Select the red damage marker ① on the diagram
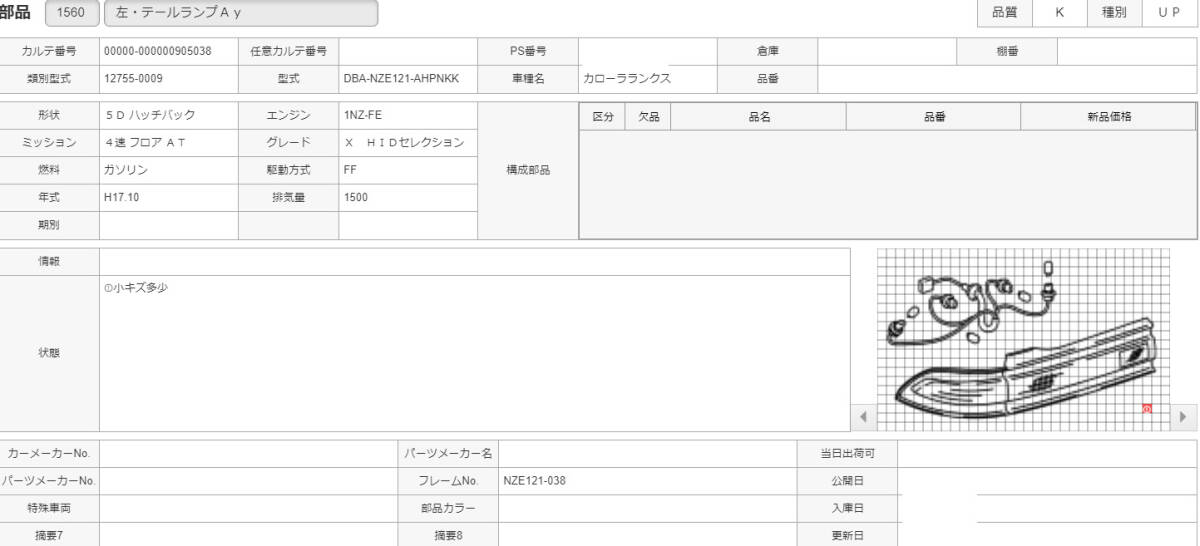This screenshot has height=546, width=1200. pos(1147,409)
